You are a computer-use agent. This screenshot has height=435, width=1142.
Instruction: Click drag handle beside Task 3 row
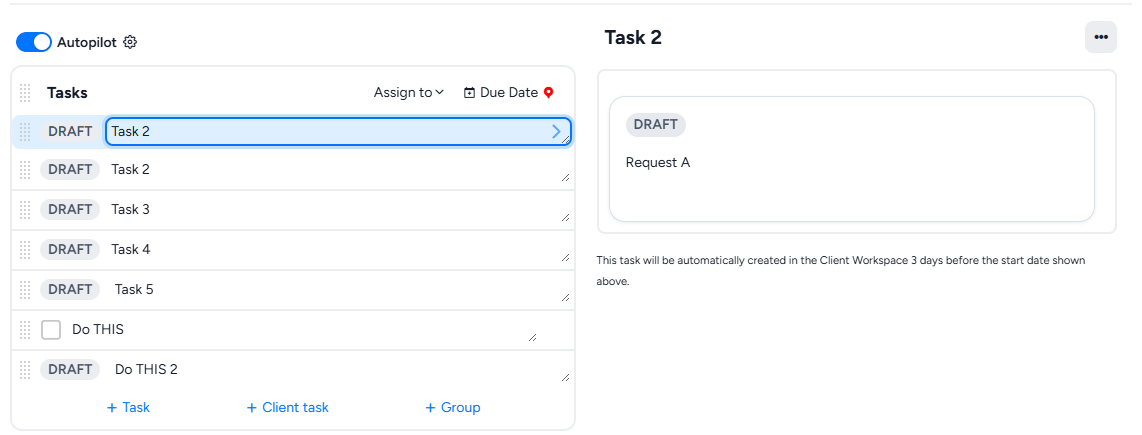click(26, 210)
